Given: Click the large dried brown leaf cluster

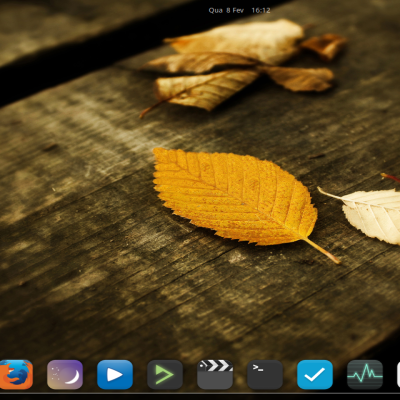Looking at the screenshot, I should click(233, 67).
